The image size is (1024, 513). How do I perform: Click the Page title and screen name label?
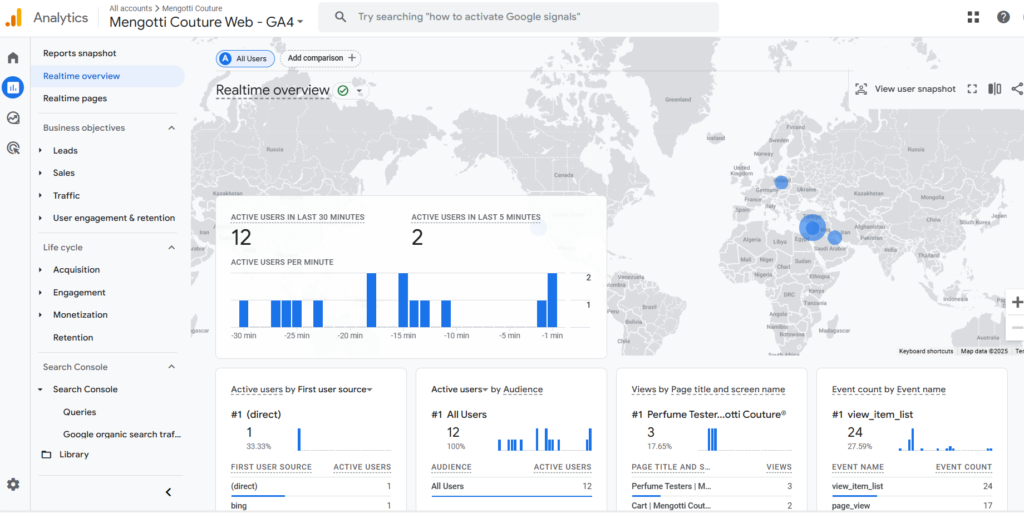[728, 390]
